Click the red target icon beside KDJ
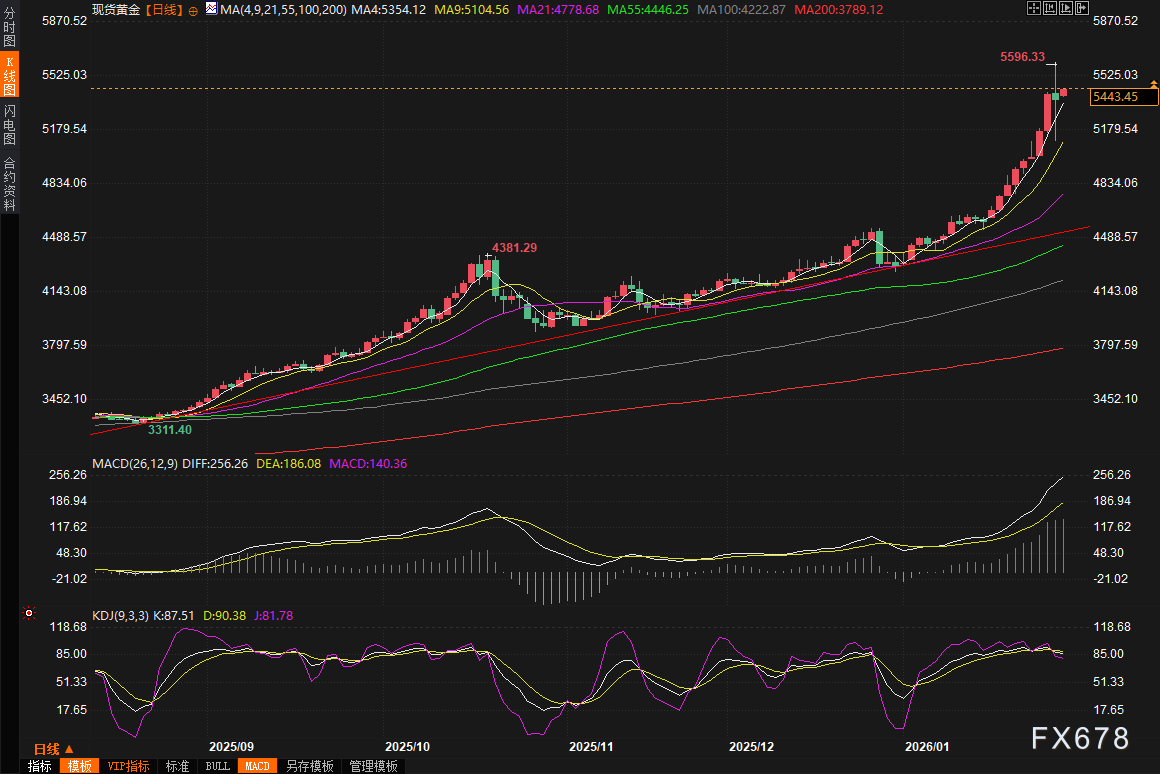The image size is (1160, 774). pyautogui.click(x=28, y=613)
